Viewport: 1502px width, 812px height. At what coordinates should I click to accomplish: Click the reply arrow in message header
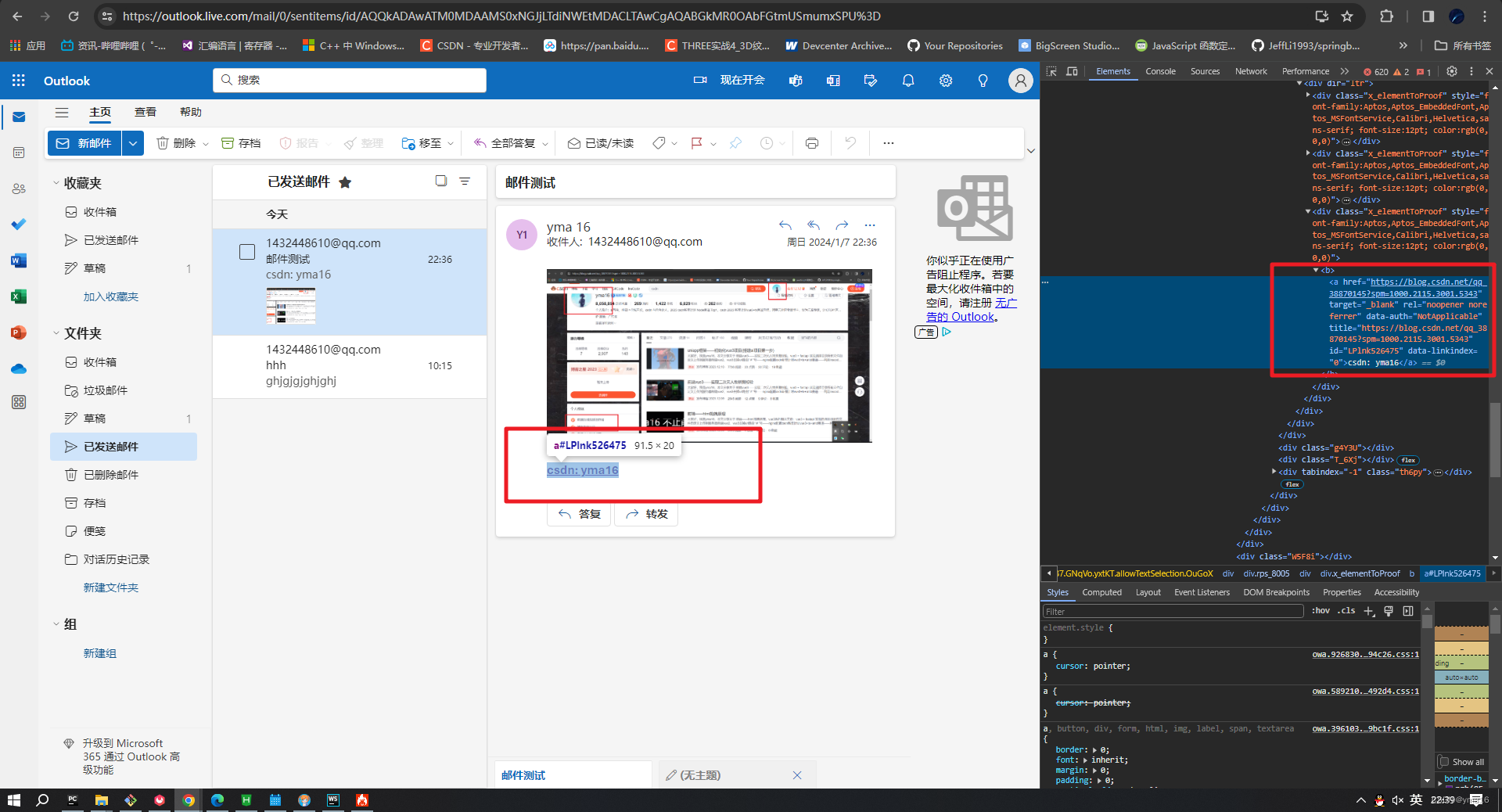(x=785, y=225)
